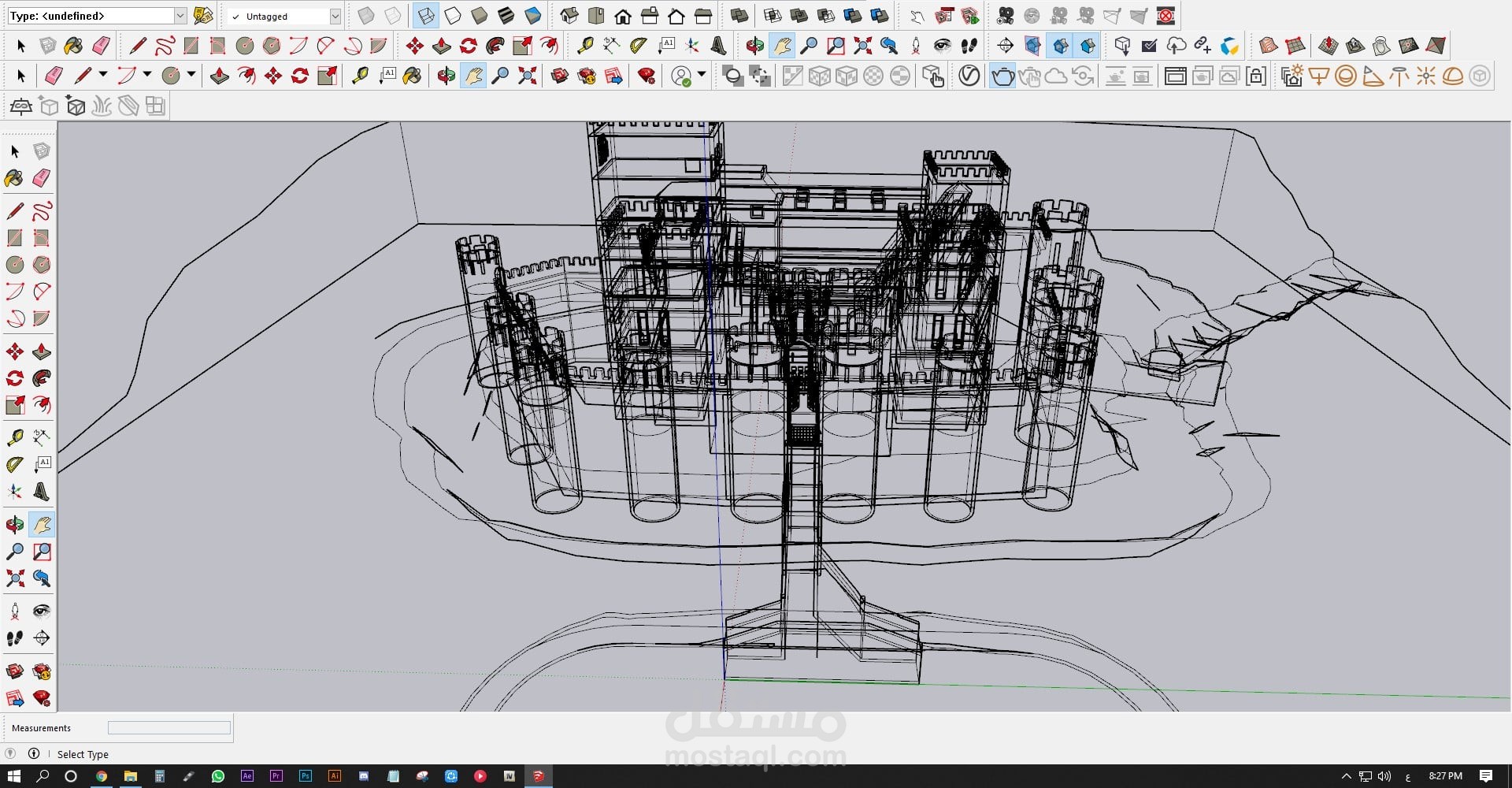The width and height of the screenshot is (1512, 788).
Task: Open the Type <undefined> dropdown
Action: tap(180, 16)
